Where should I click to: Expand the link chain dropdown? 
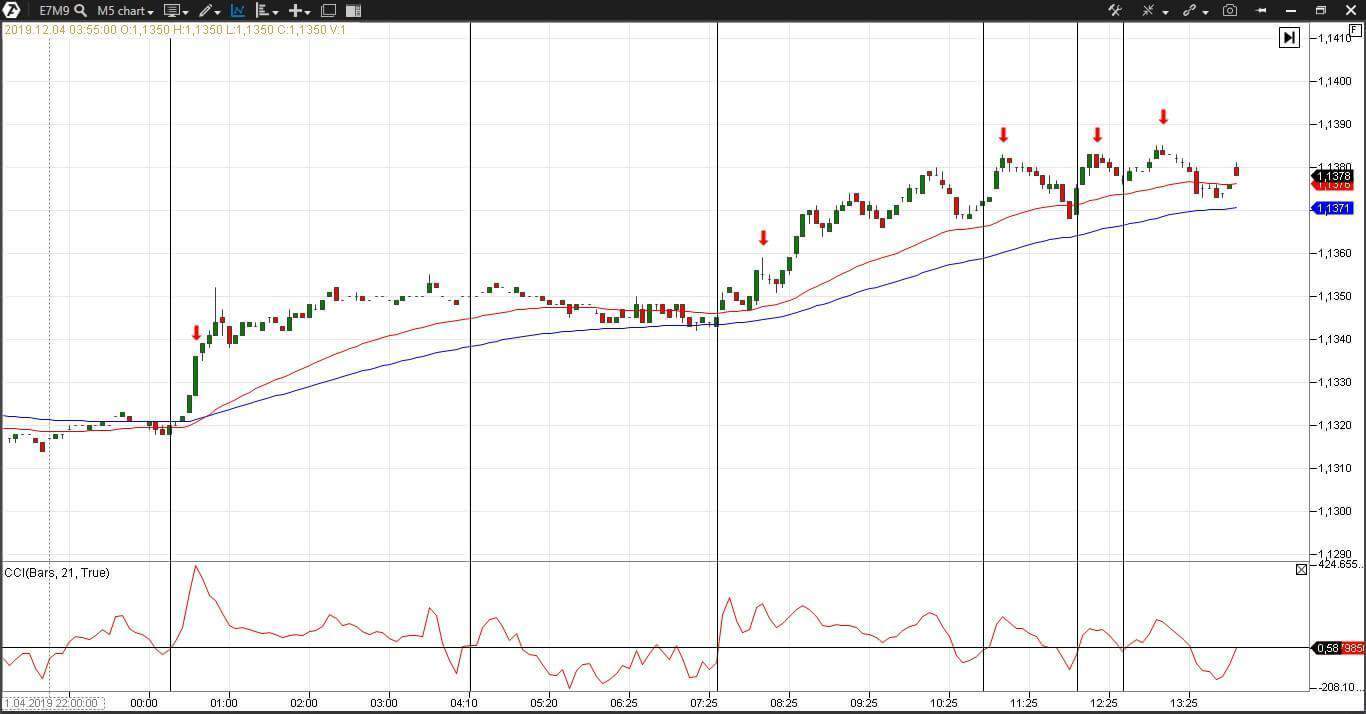[1195, 10]
